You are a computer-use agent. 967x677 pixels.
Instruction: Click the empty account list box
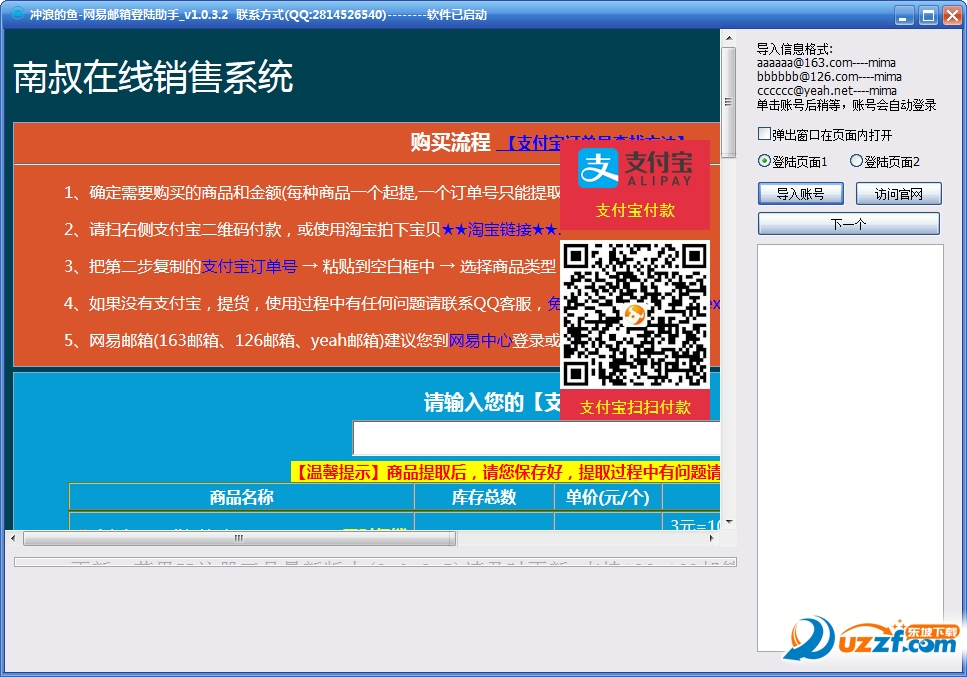click(850, 448)
